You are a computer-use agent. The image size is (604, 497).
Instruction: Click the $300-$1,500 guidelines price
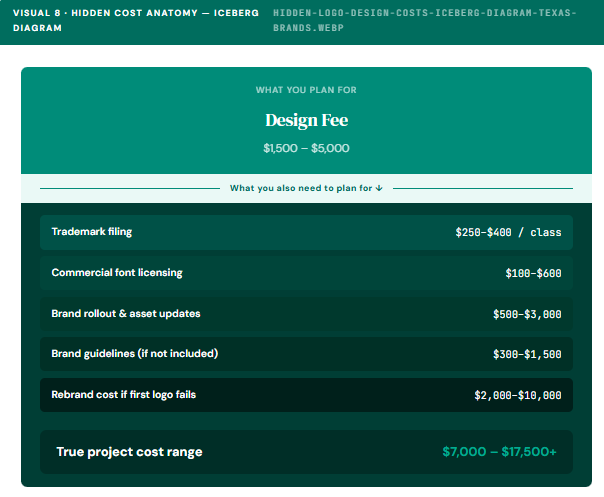coord(527,354)
